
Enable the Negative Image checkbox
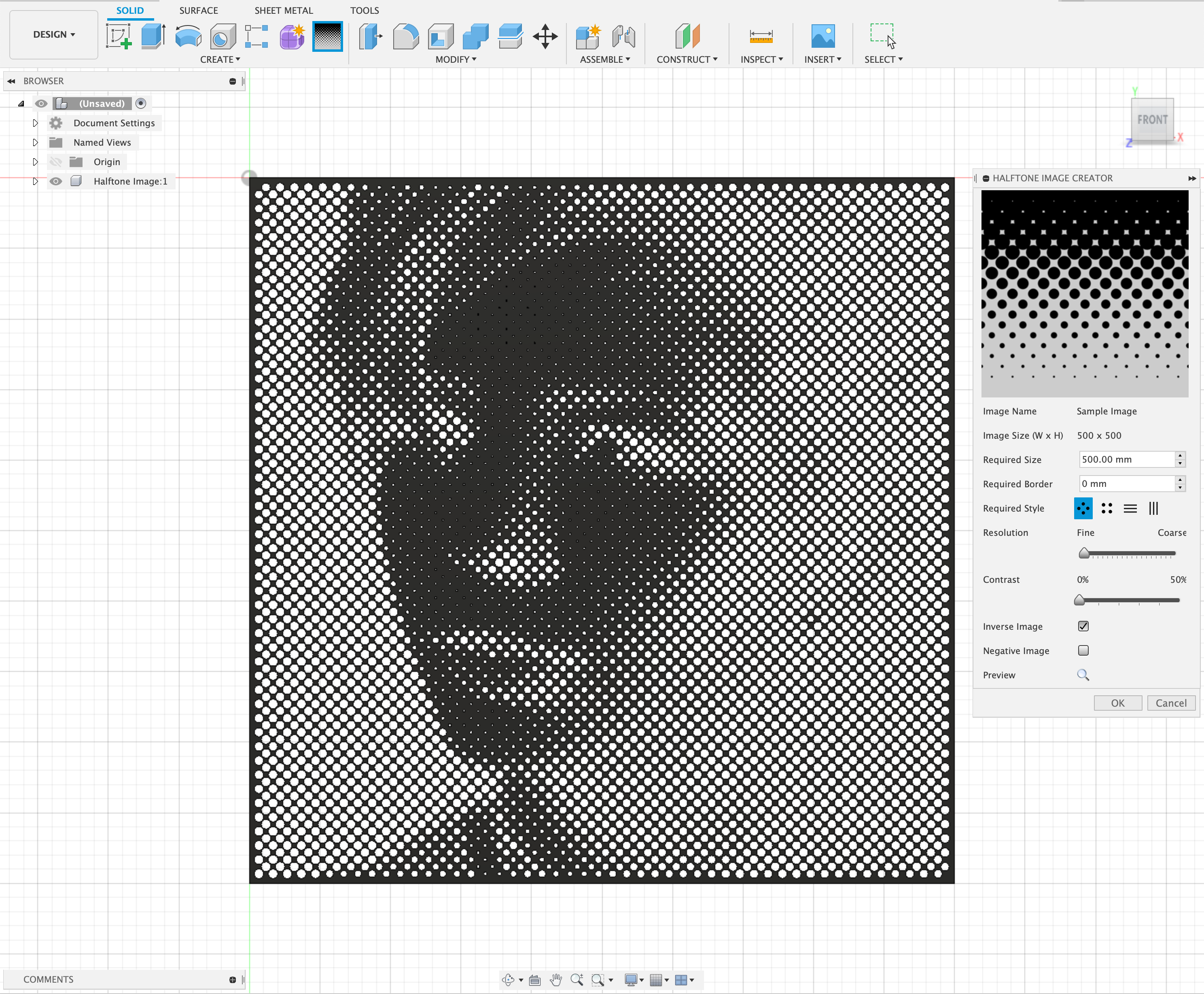point(1083,650)
